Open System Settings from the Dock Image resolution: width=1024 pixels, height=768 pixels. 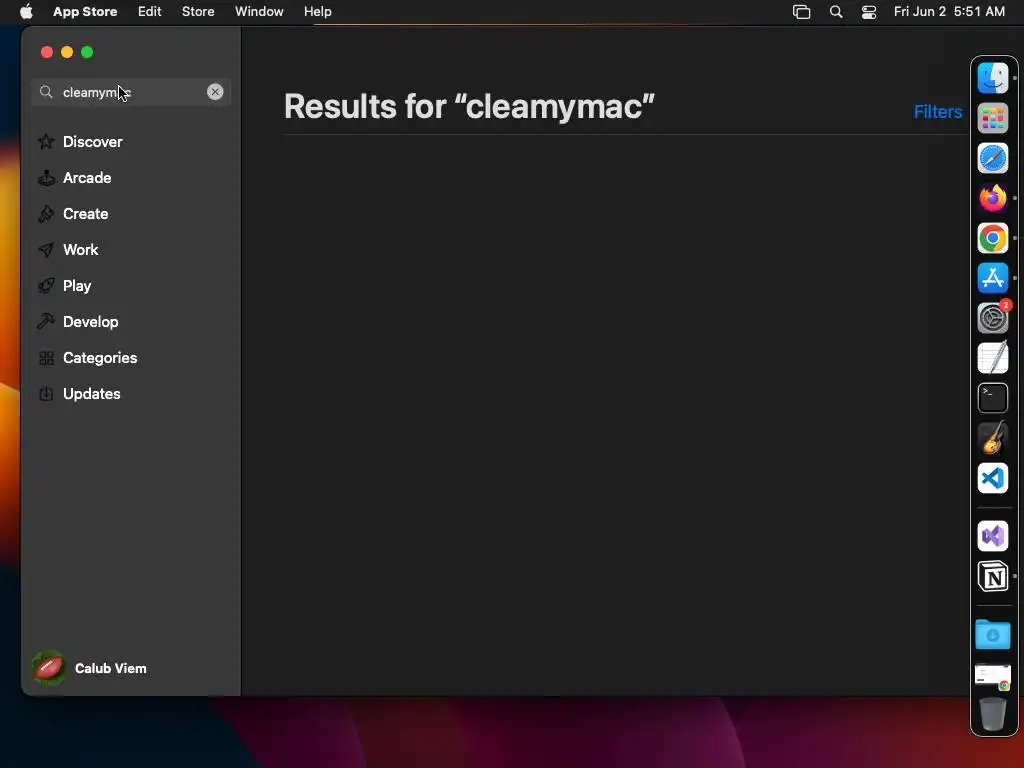[x=993, y=318]
